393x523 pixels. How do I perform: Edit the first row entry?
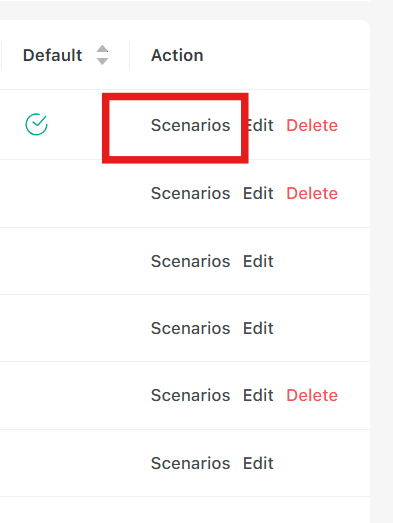pos(258,125)
